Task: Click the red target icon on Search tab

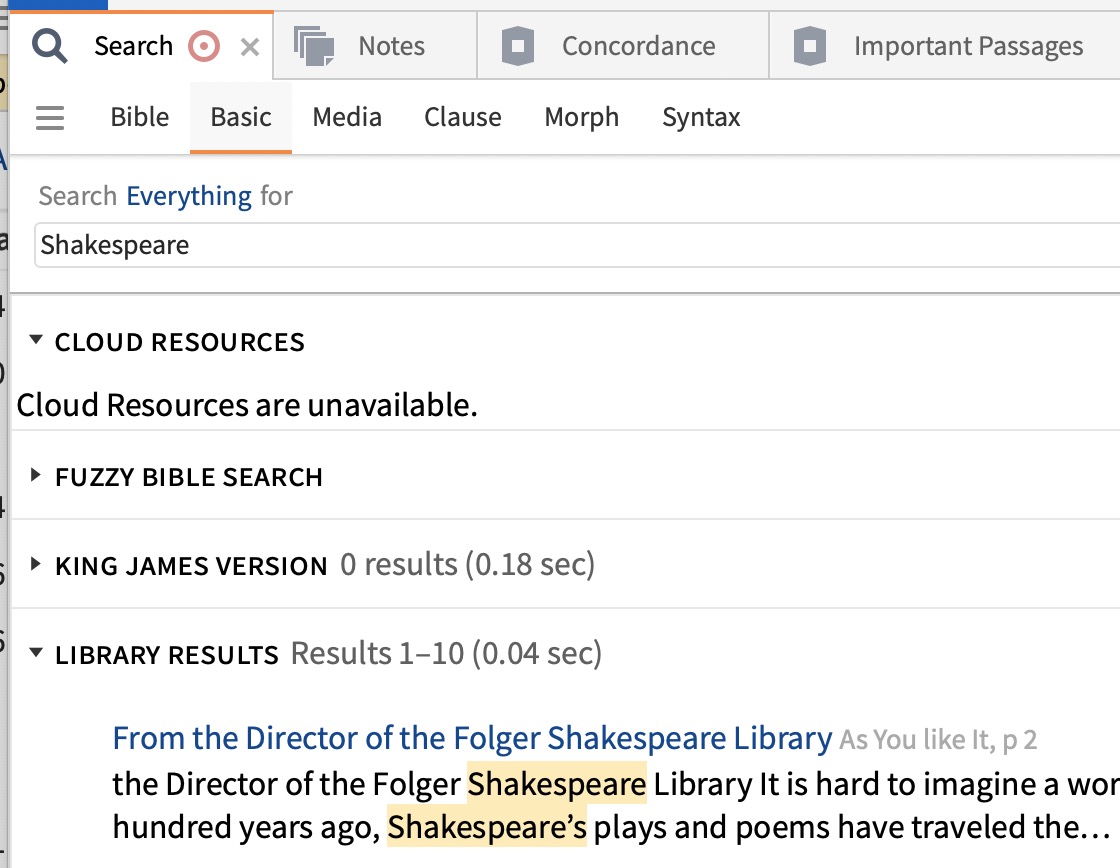Action: pos(204,47)
